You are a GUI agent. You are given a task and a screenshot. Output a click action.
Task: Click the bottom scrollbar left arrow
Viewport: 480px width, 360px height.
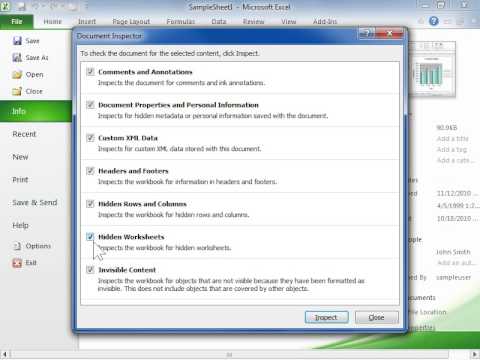(5, 354)
